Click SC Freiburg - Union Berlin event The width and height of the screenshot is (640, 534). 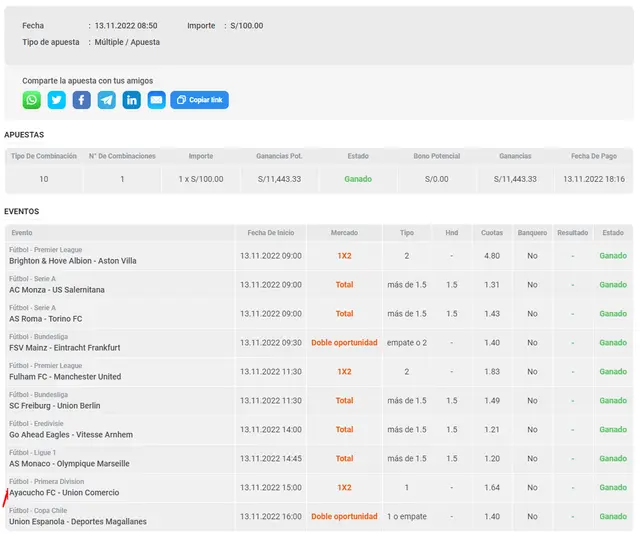[x=55, y=406]
